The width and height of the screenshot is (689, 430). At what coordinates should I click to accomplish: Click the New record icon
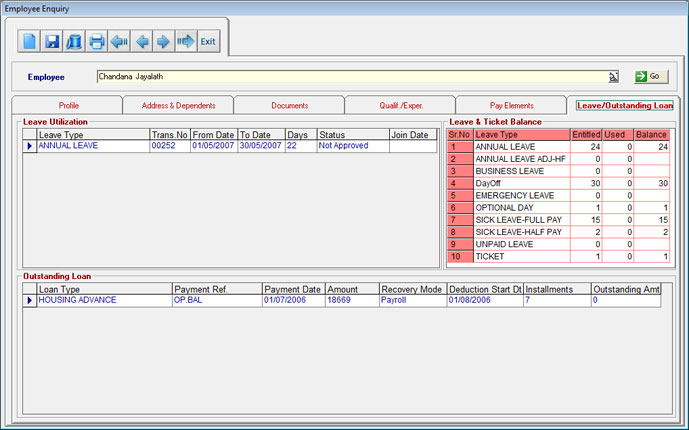[30, 41]
